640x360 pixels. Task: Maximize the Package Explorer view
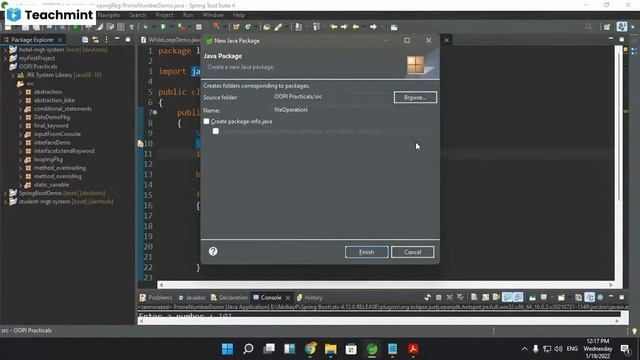click(128, 40)
